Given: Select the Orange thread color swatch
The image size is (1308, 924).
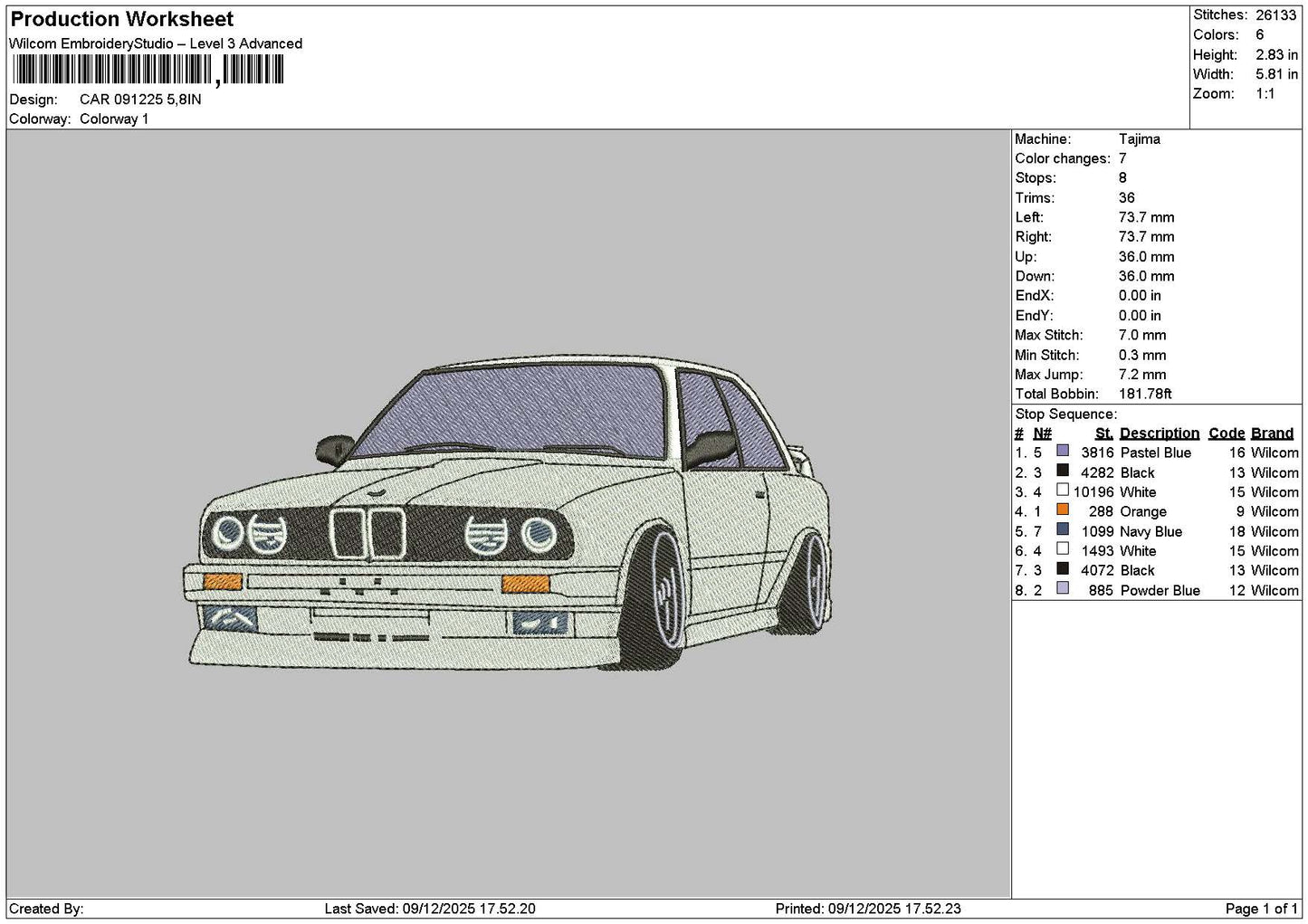Looking at the screenshot, I should [1063, 510].
